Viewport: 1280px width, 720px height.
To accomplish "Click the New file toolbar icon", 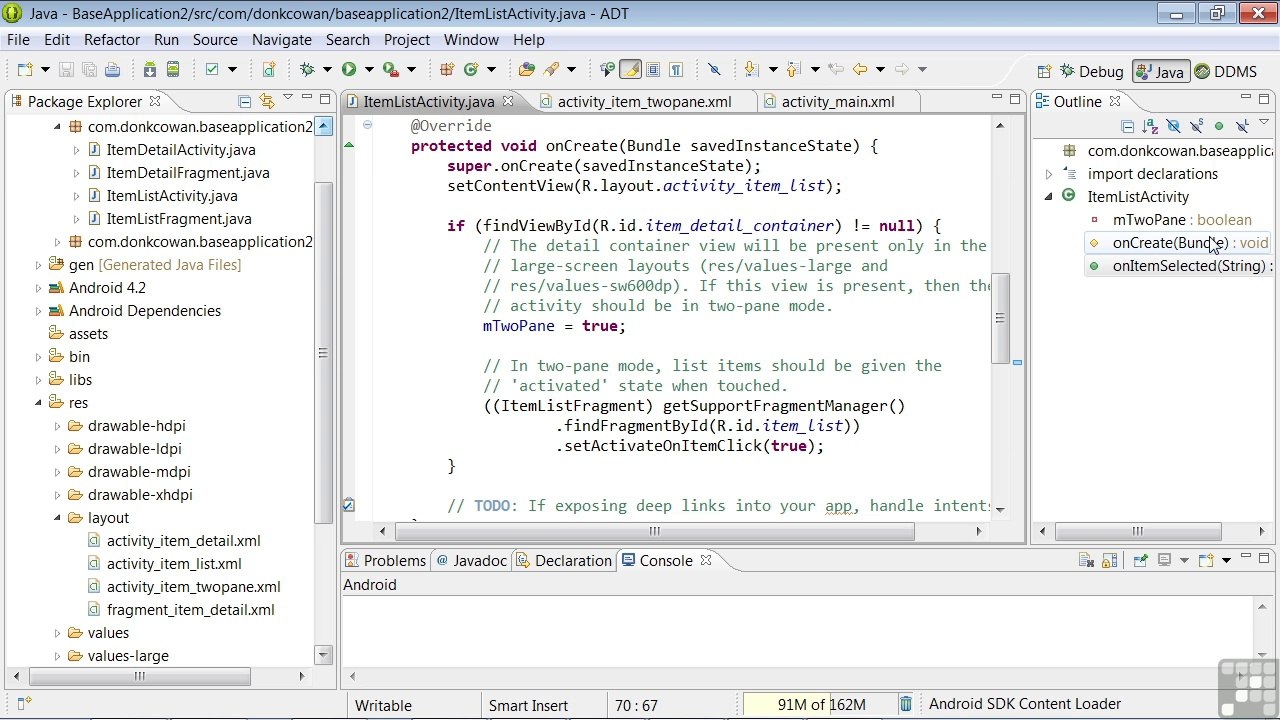I will point(25,69).
